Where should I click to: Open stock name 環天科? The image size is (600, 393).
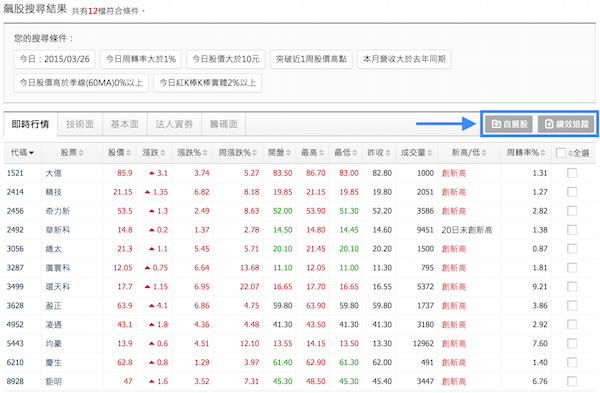click(x=58, y=287)
